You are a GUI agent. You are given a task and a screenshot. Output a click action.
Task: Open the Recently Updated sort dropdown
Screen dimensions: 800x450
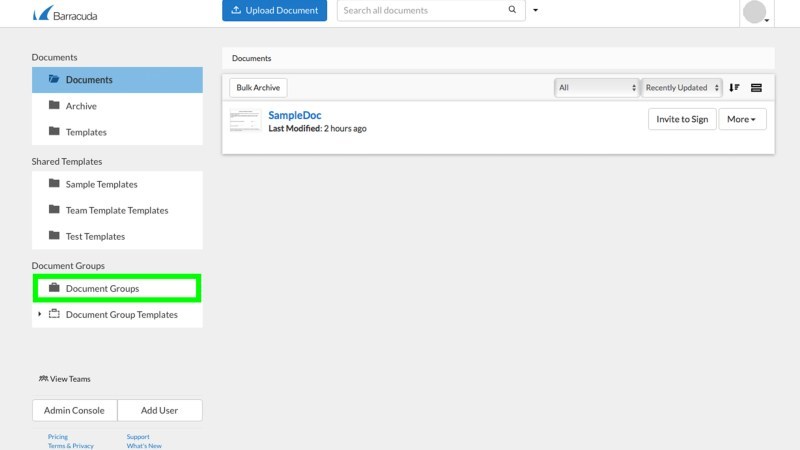click(x=682, y=88)
